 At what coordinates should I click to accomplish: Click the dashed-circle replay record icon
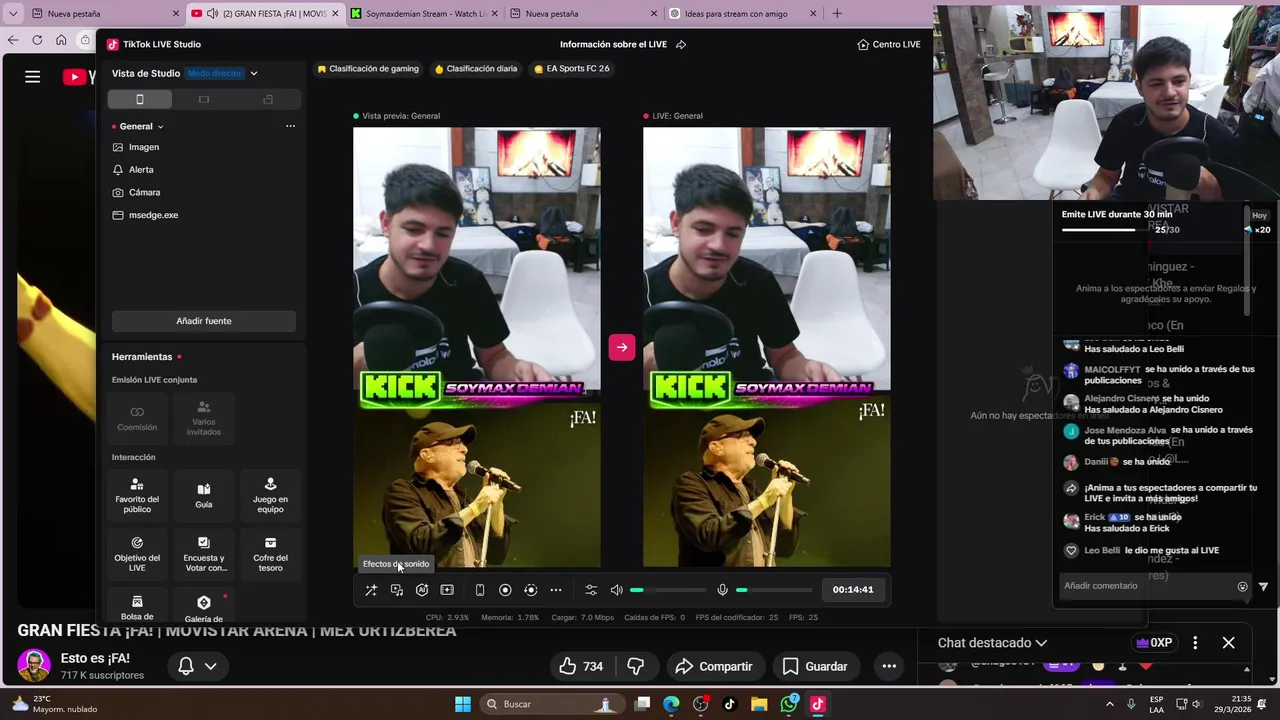pos(530,590)
